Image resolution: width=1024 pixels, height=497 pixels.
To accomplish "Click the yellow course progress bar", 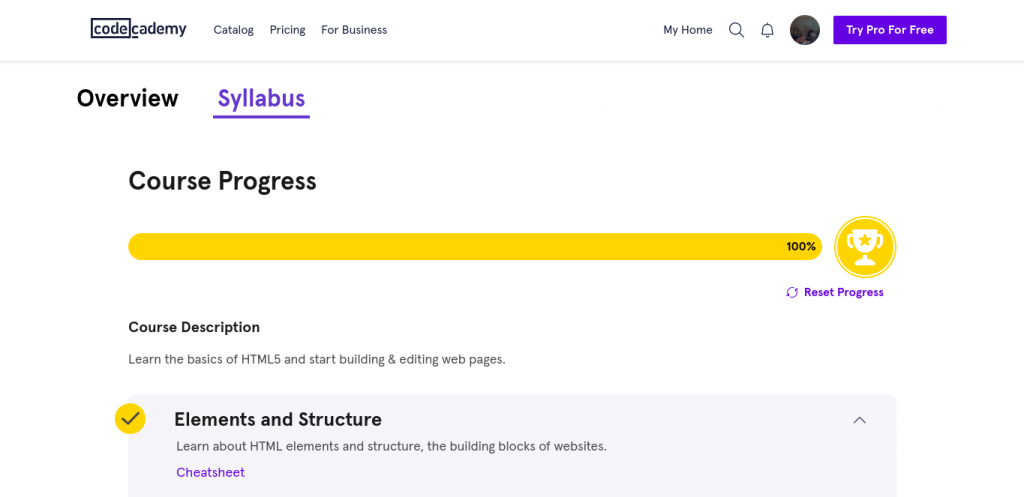I will (475, 247).
